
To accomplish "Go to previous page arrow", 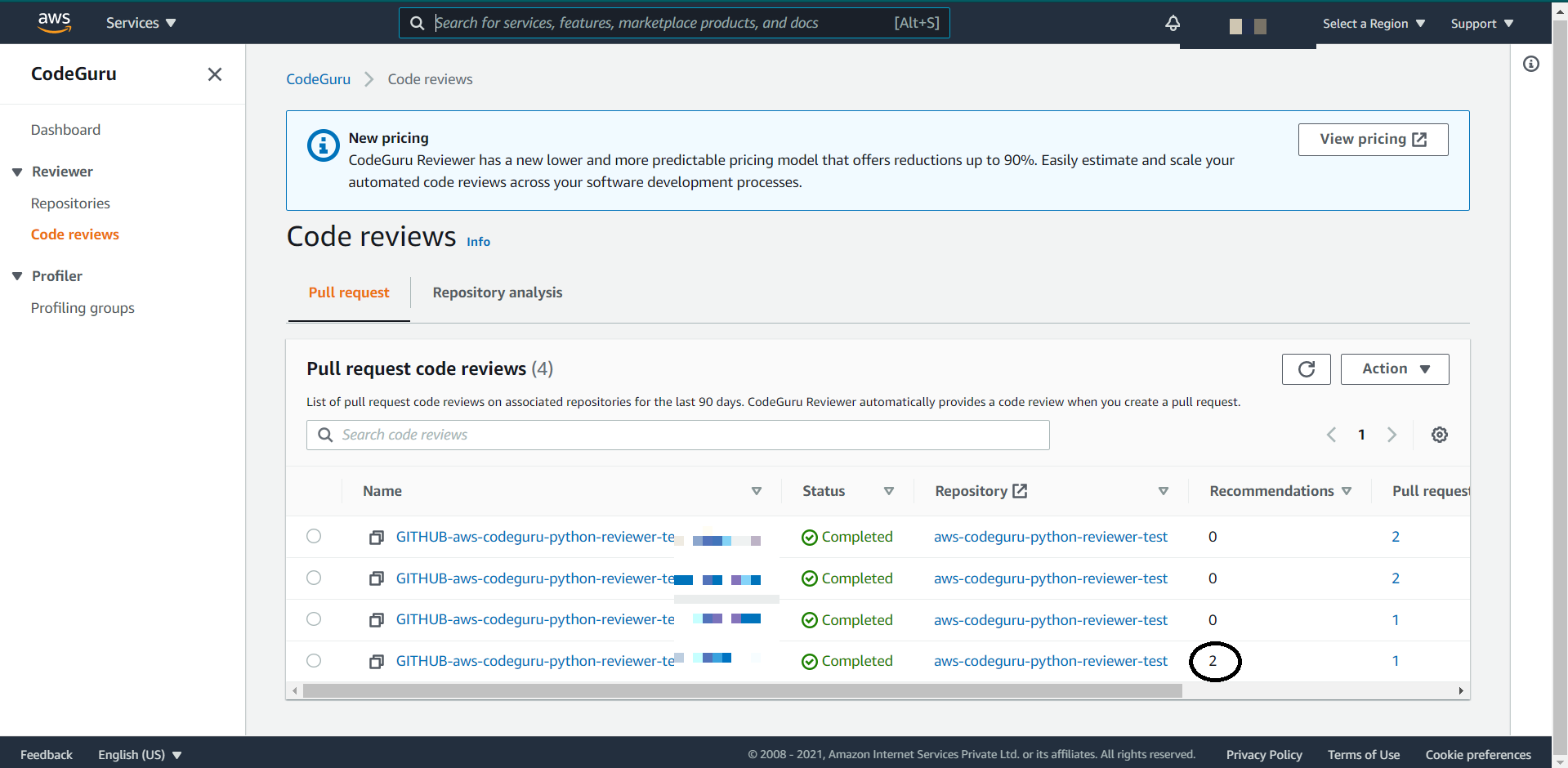I will [x=1331, y=435].
